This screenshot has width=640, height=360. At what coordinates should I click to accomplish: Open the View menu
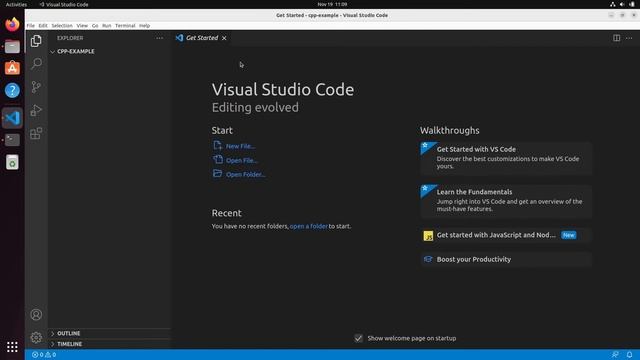click(x=82, y=26)
